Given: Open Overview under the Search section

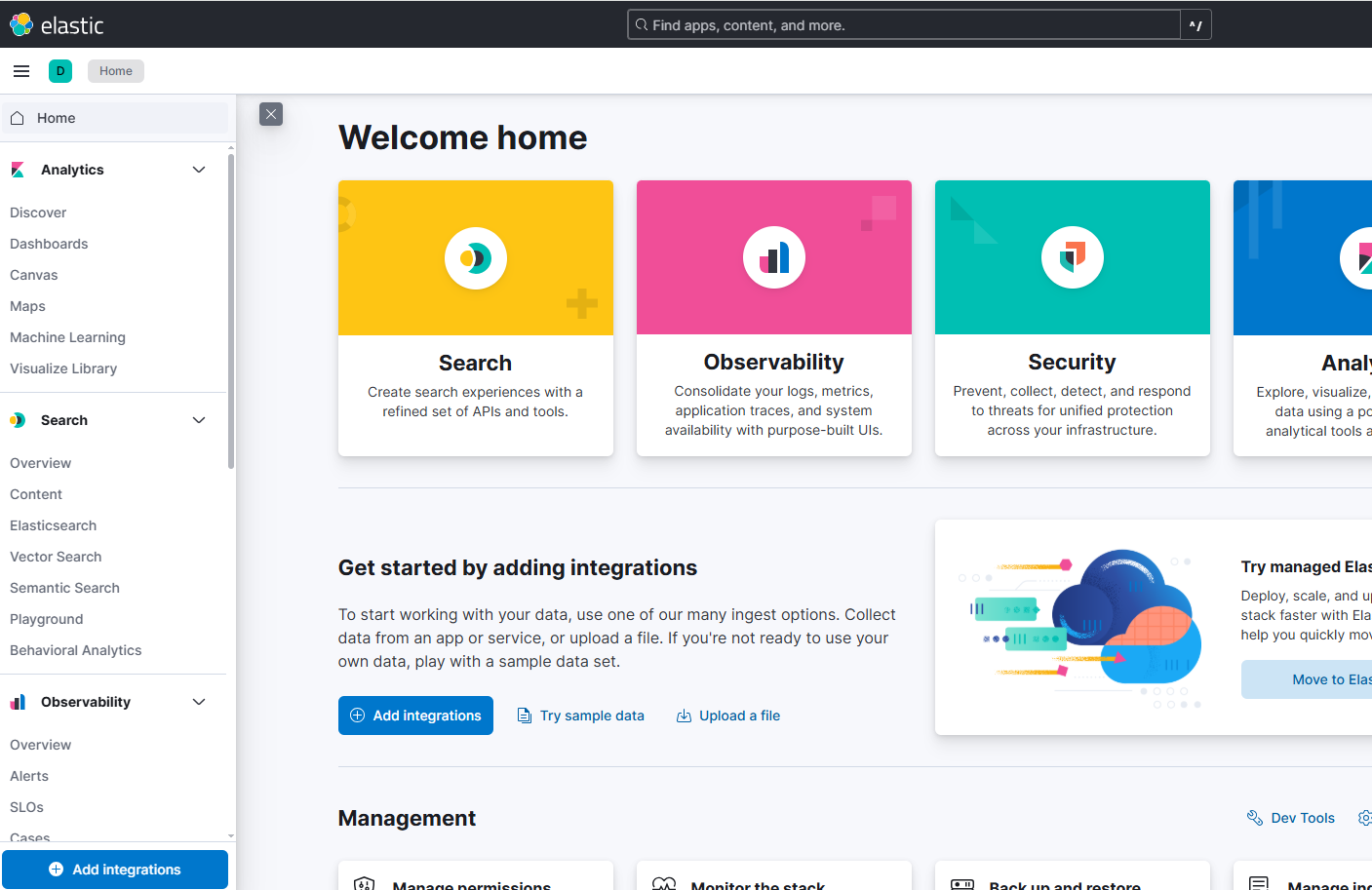Looking at the screenshot, I should (40, 463).
